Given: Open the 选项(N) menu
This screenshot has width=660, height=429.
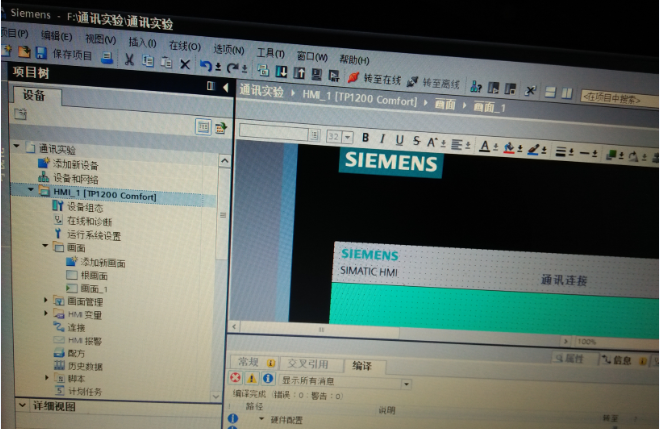Looking at the screenshot, I should click(x=229, y=50).
